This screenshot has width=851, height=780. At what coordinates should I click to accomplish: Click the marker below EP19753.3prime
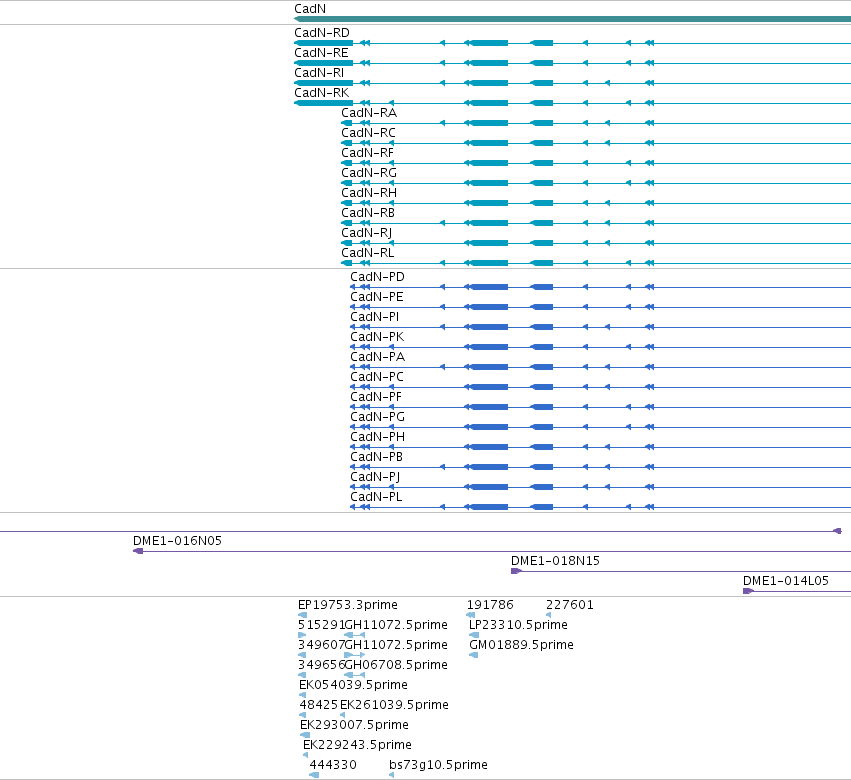(302, 615)
